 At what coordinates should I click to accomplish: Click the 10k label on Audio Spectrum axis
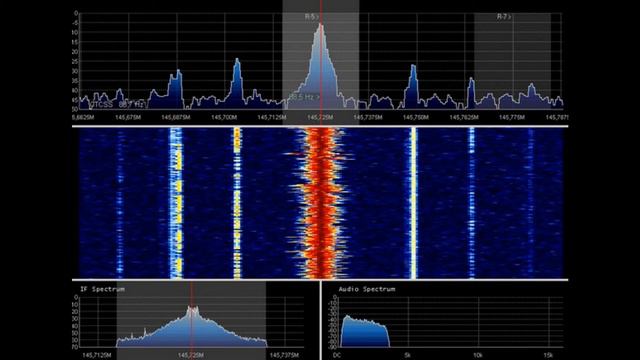click(x=478, y=355)
